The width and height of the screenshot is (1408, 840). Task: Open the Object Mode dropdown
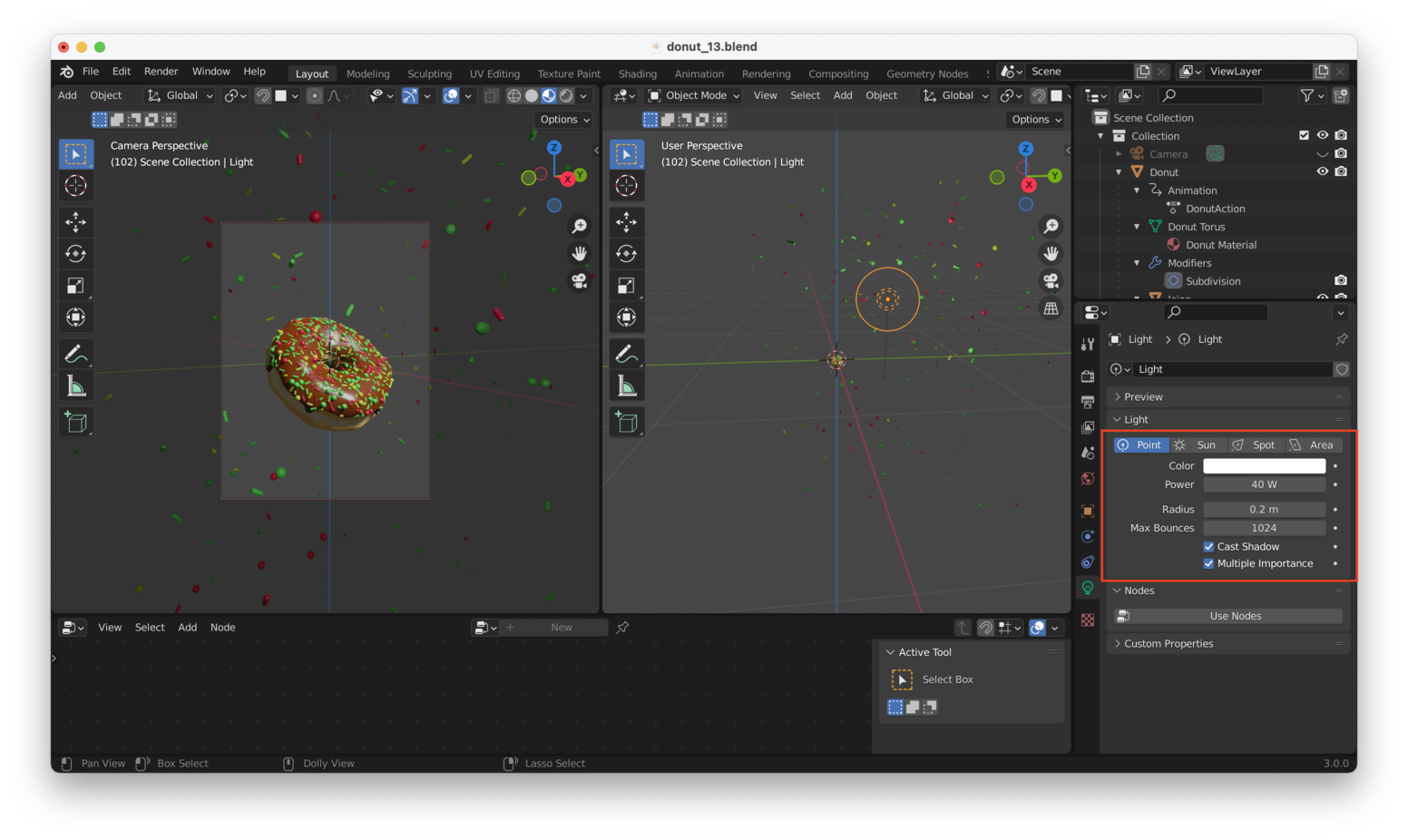pos(695,95)
